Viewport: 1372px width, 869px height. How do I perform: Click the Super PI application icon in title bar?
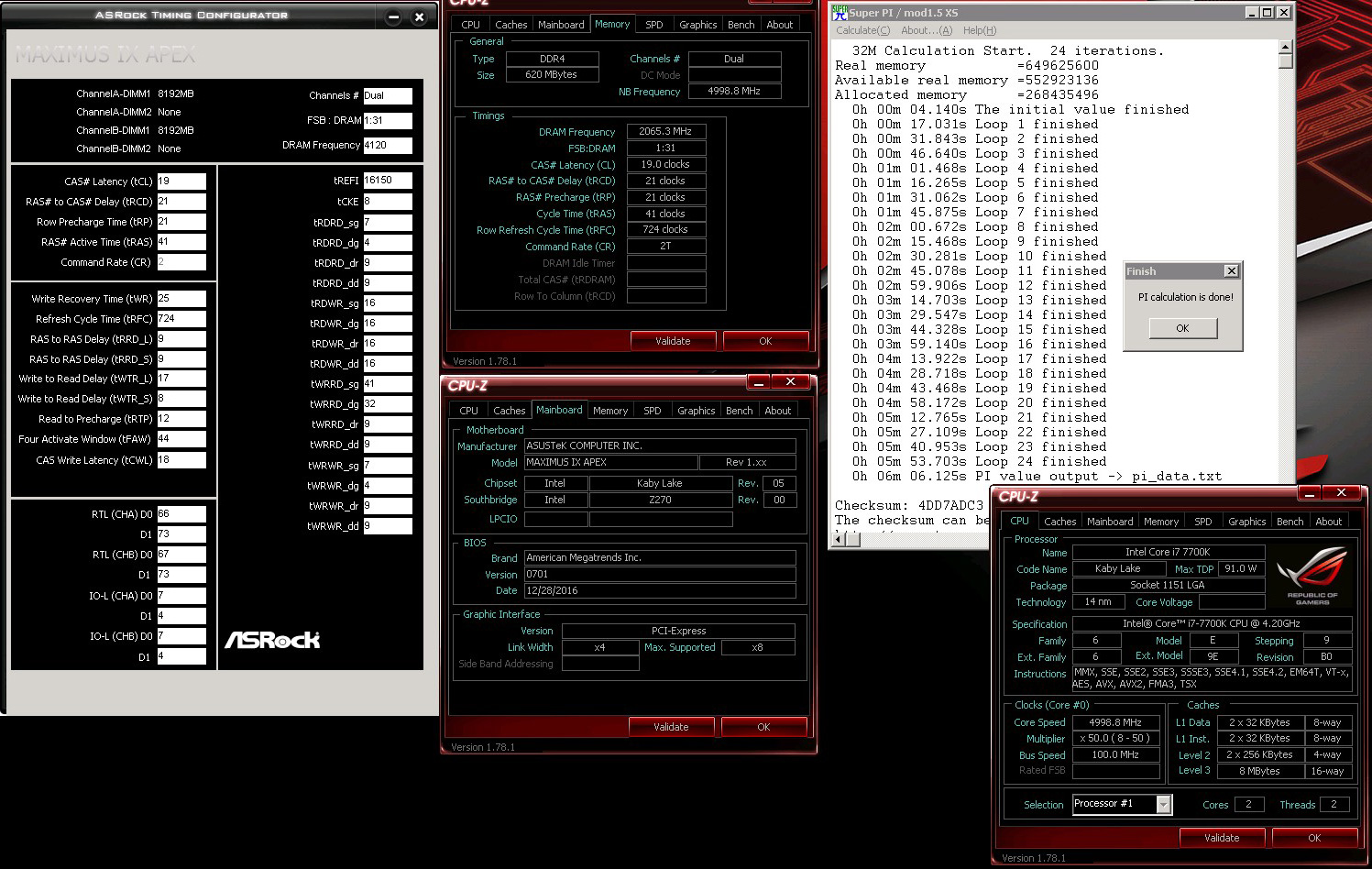(x=839, y=13)
